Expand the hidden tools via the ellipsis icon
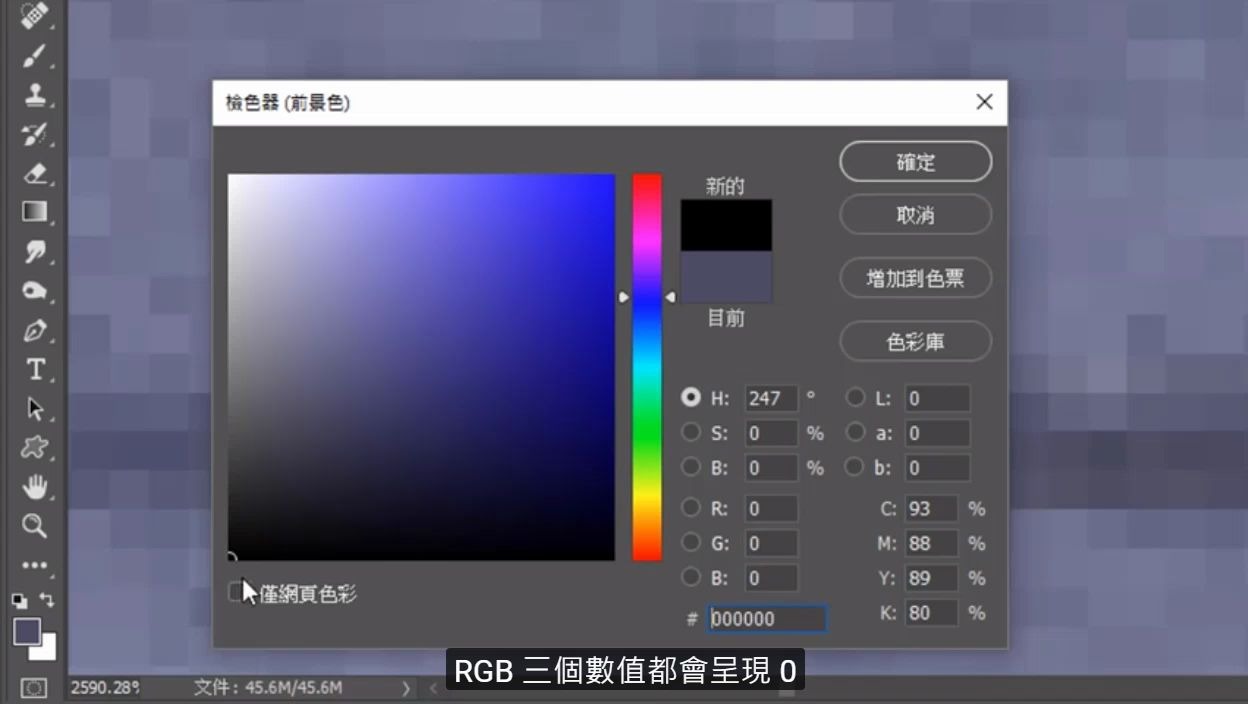The image size is (1248, 704). tap(33, 565)
